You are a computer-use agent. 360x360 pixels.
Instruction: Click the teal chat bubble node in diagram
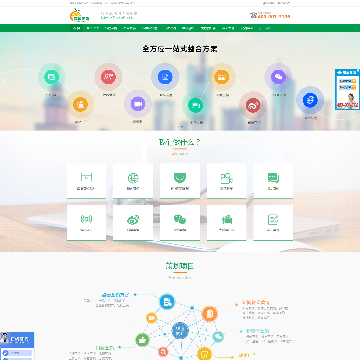[218, 337]
